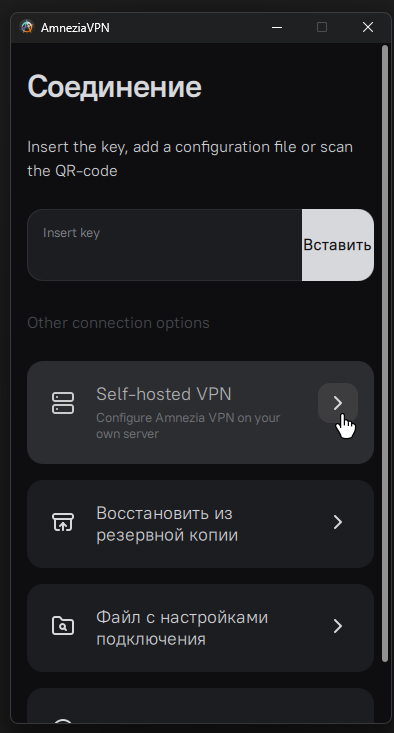Click the restore-from-backup box icon

pos(63,522)
